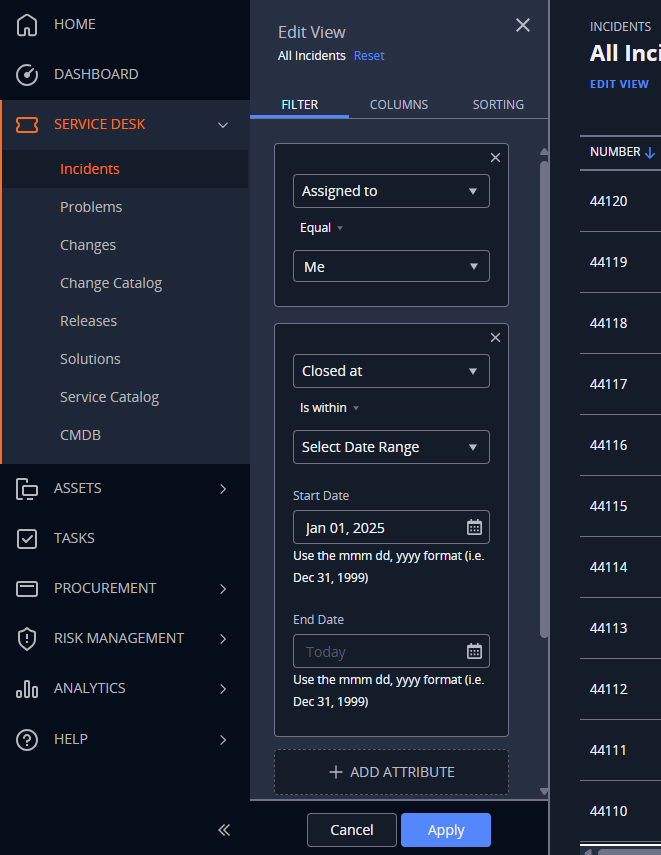This screenshot has height=855, width=661.
Task: Expand the Assets menu
Action: (223, 489)
